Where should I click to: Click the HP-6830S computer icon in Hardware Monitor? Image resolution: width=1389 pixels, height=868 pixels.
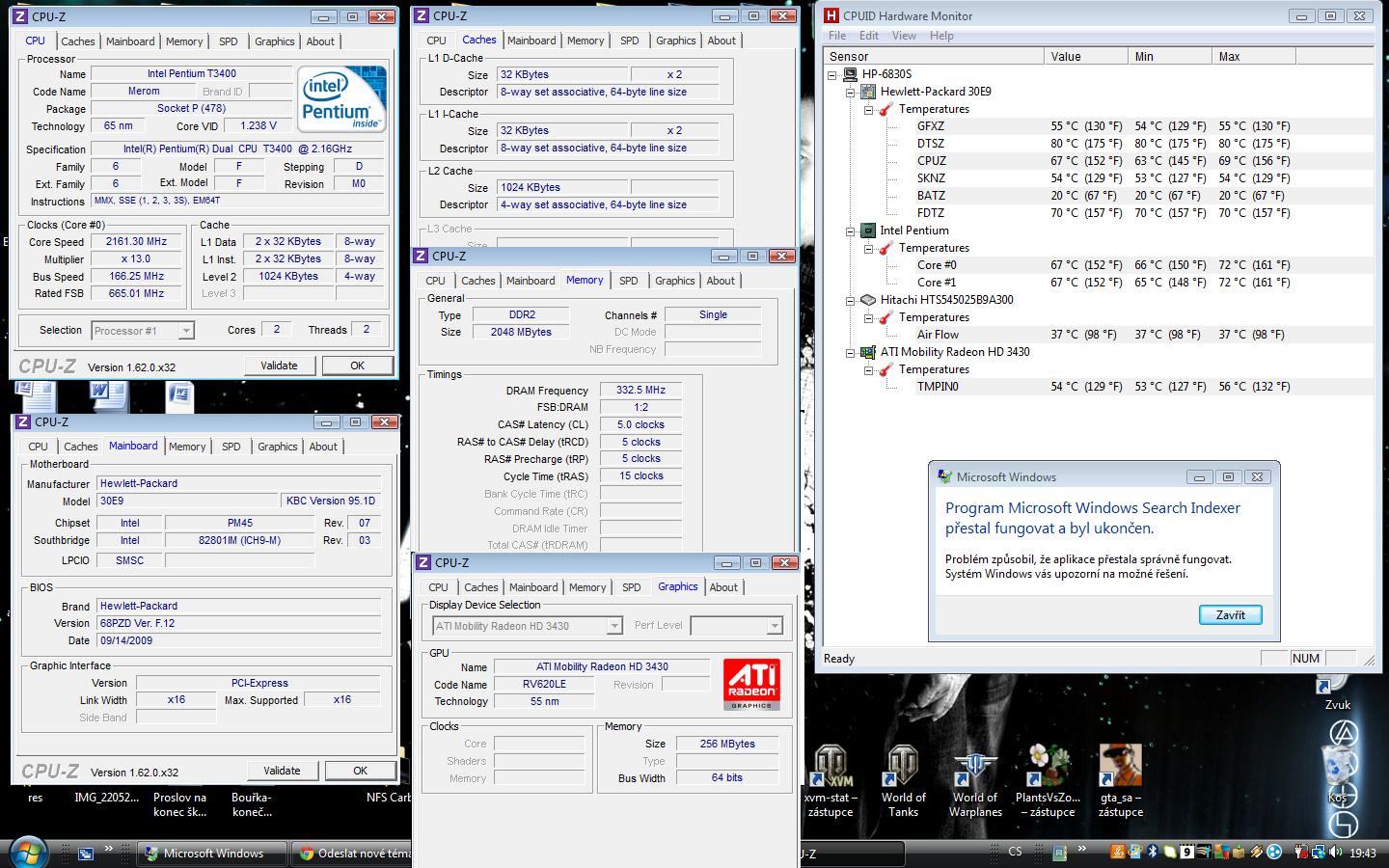tap(850, 74)
